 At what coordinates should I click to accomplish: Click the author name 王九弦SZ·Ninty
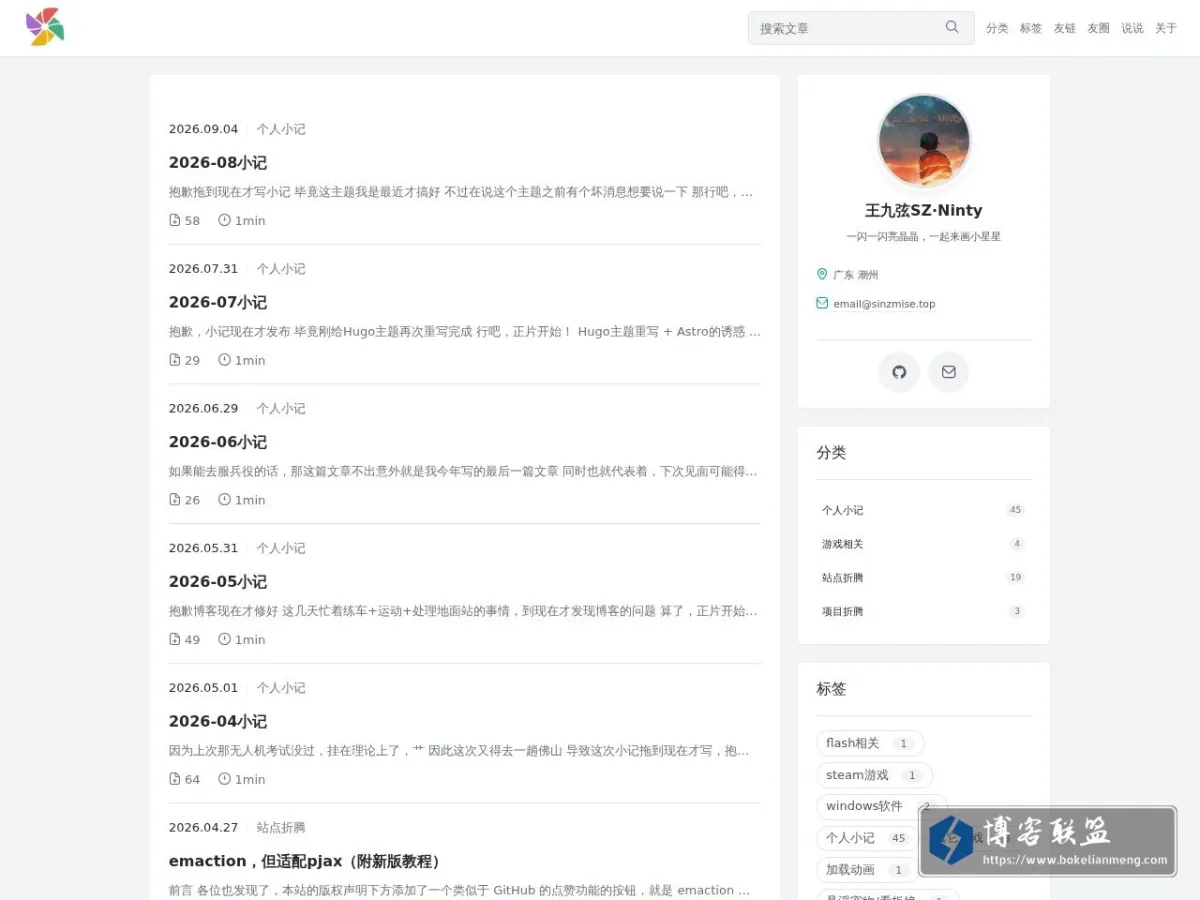[924, 210]
